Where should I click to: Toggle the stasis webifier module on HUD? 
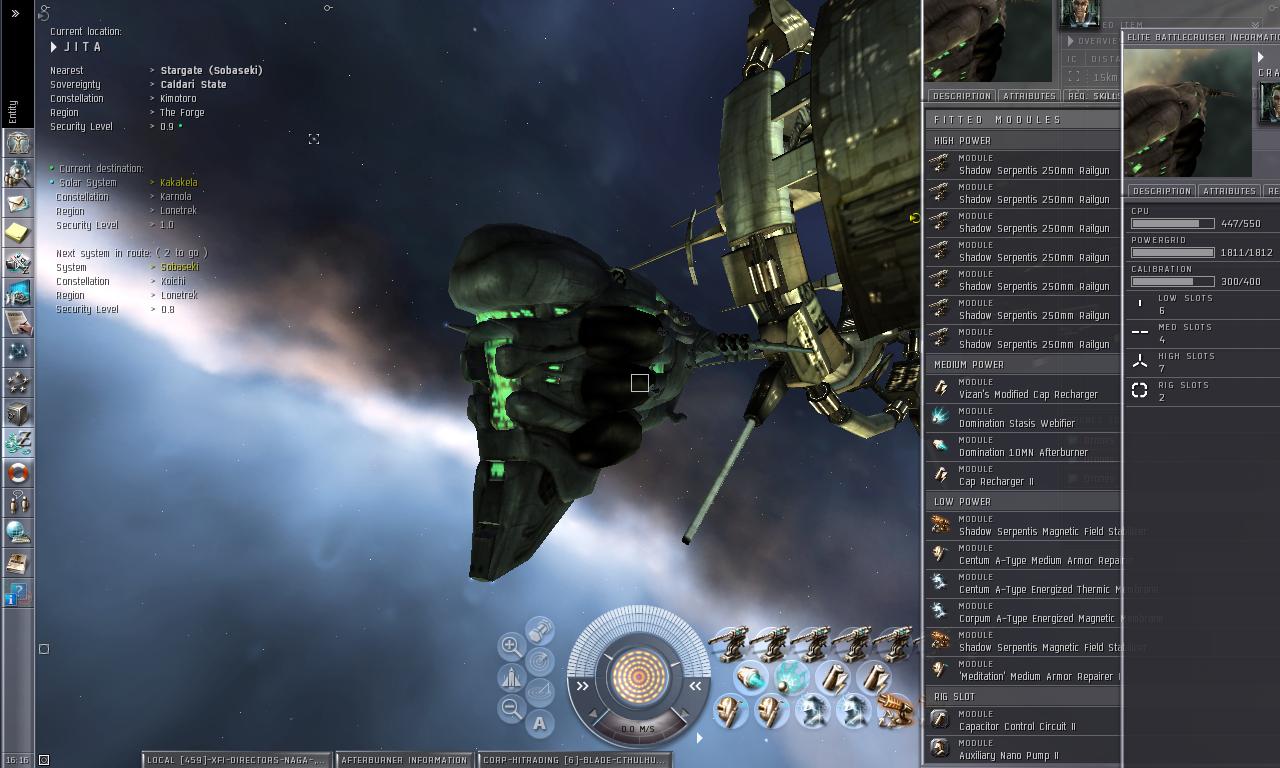coord(790,678)
